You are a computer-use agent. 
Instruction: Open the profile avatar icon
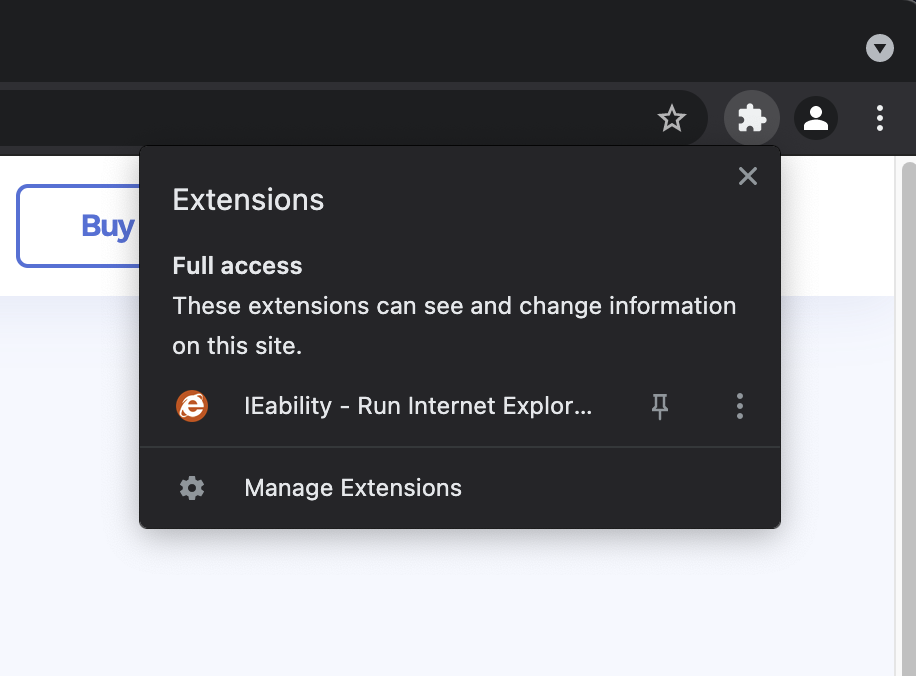point(816,119)
